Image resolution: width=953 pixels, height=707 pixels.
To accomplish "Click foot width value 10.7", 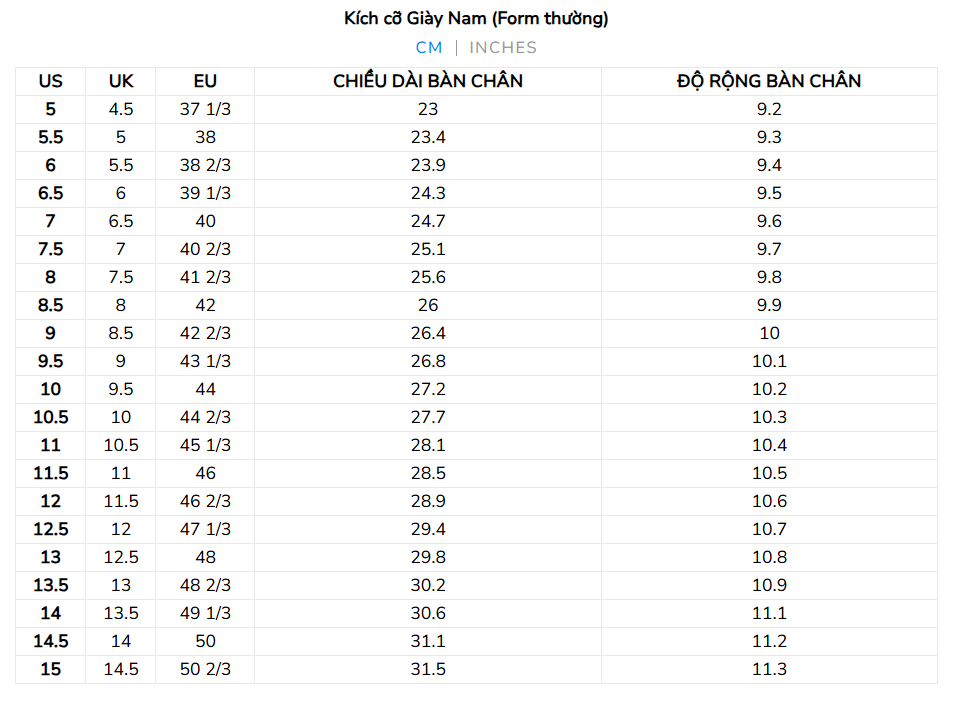I will 769,529.
